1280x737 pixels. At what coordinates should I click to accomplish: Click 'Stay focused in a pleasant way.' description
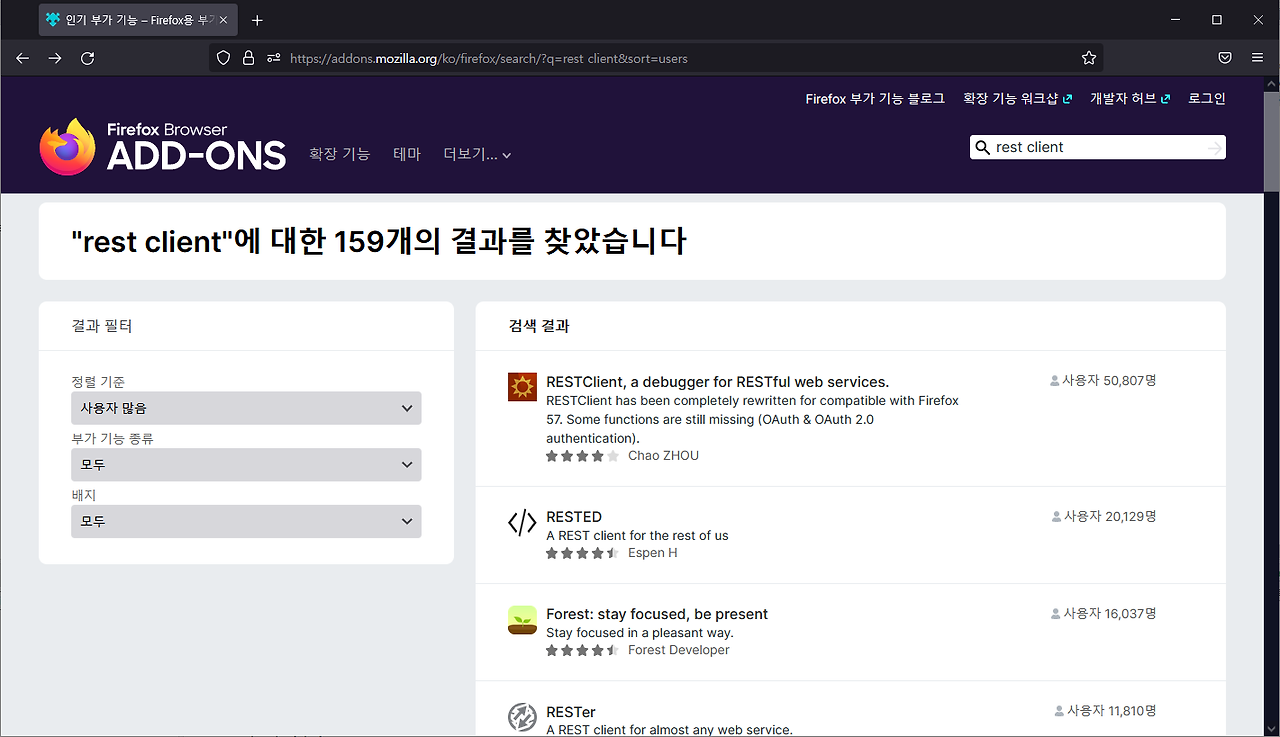640,632
